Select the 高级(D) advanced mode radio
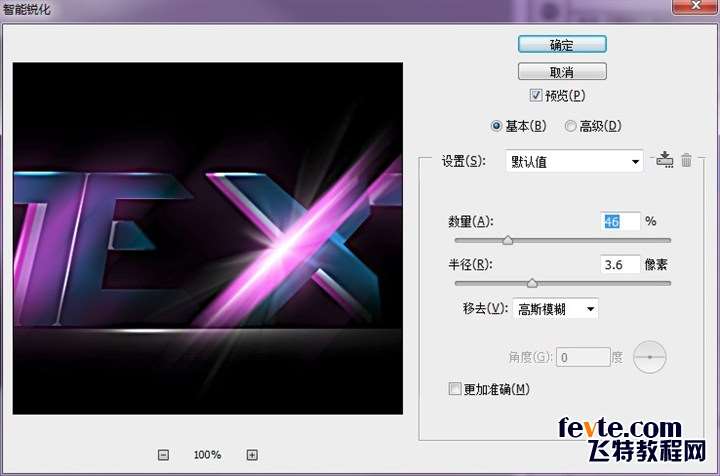The image size is (720, 476). (x=570, y=126)
